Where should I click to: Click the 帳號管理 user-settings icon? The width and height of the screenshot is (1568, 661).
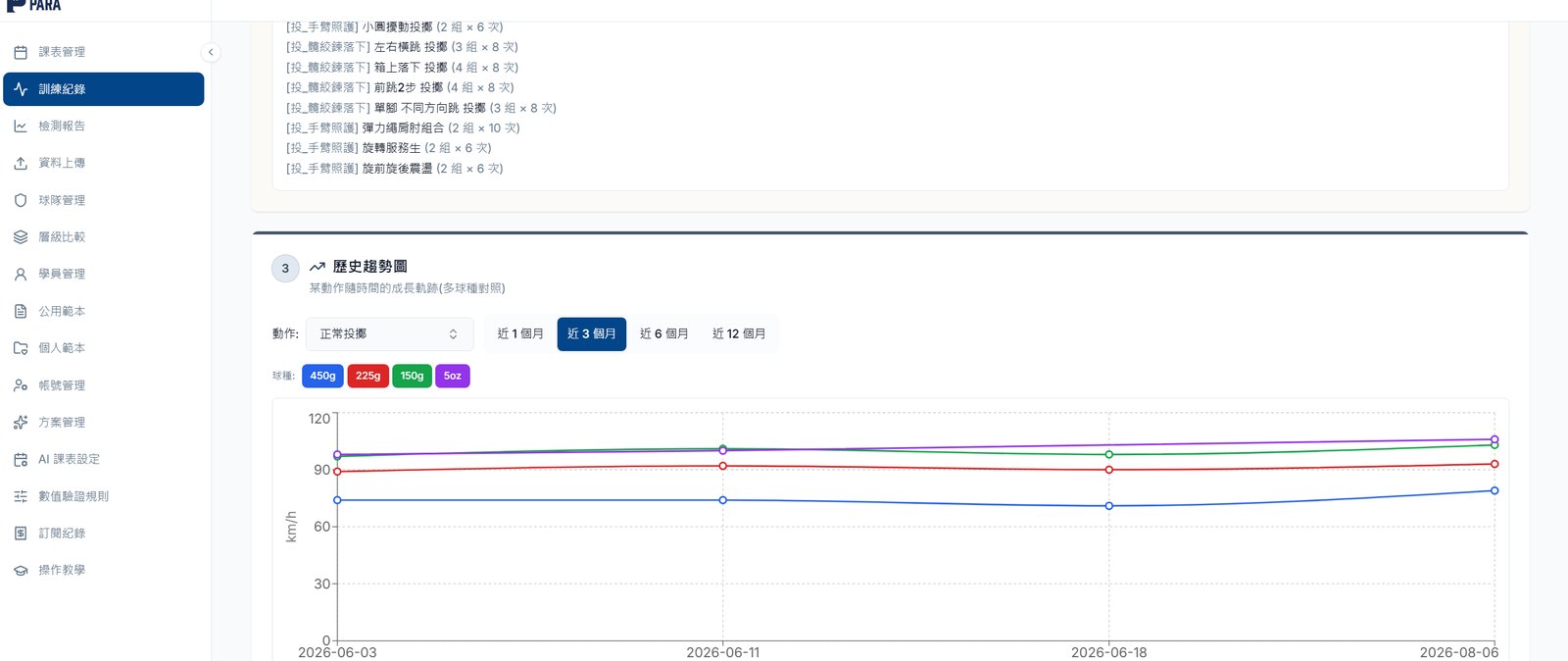coord(21,385)
